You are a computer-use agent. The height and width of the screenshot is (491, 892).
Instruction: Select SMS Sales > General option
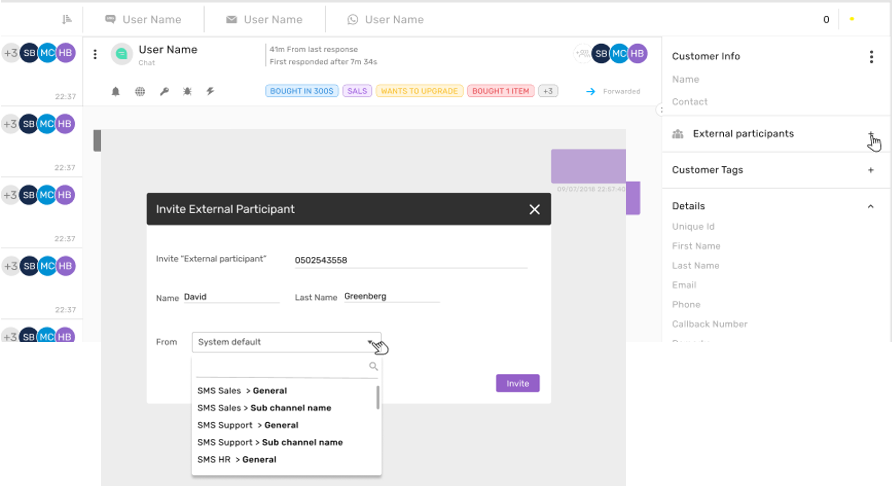(242, 391)
